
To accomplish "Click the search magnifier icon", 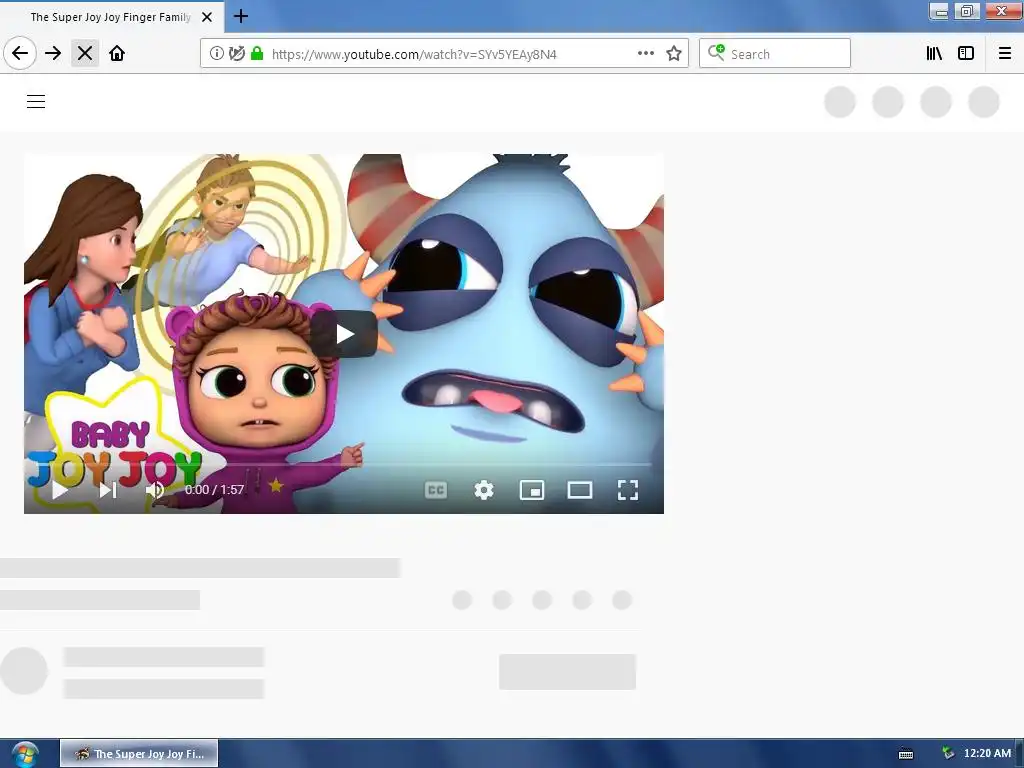I will [x=716, y=53].
